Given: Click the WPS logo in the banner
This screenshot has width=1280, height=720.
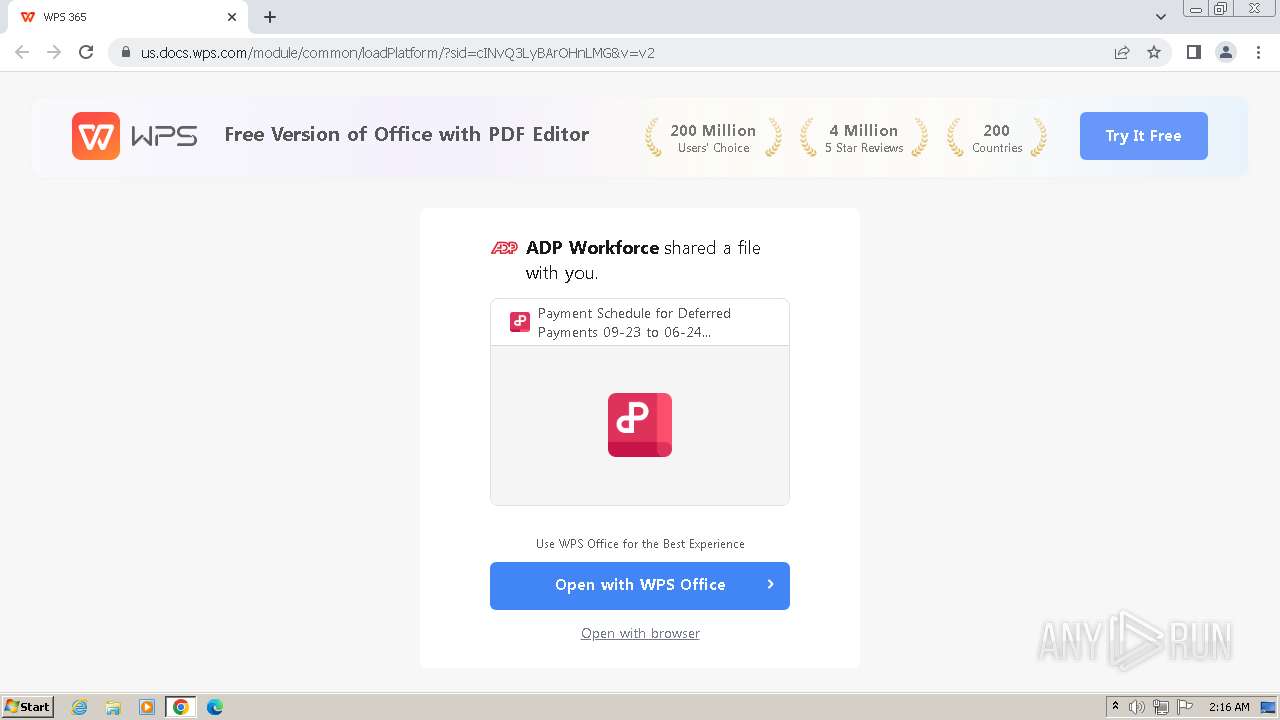Looking at the screenshot, I should click(x=134, y=136).
